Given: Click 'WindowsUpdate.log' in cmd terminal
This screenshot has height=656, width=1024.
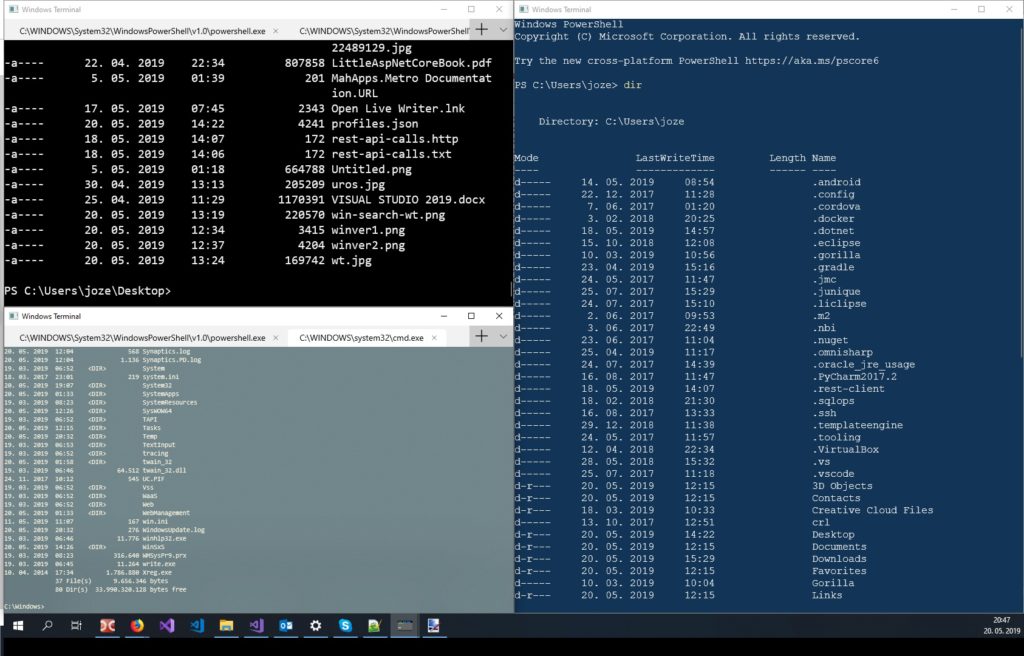Looking at the screenshot, I should pos(173,530).
